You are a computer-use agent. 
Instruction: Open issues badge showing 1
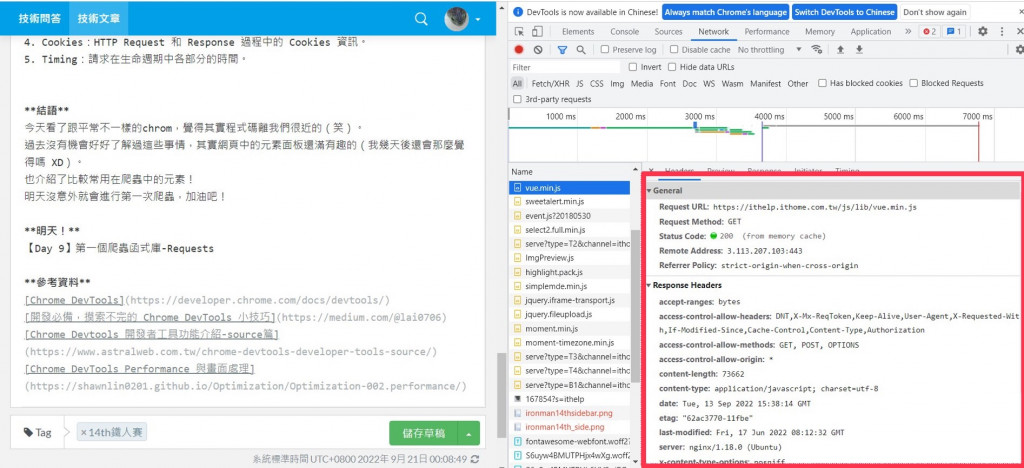coord(954,31)
